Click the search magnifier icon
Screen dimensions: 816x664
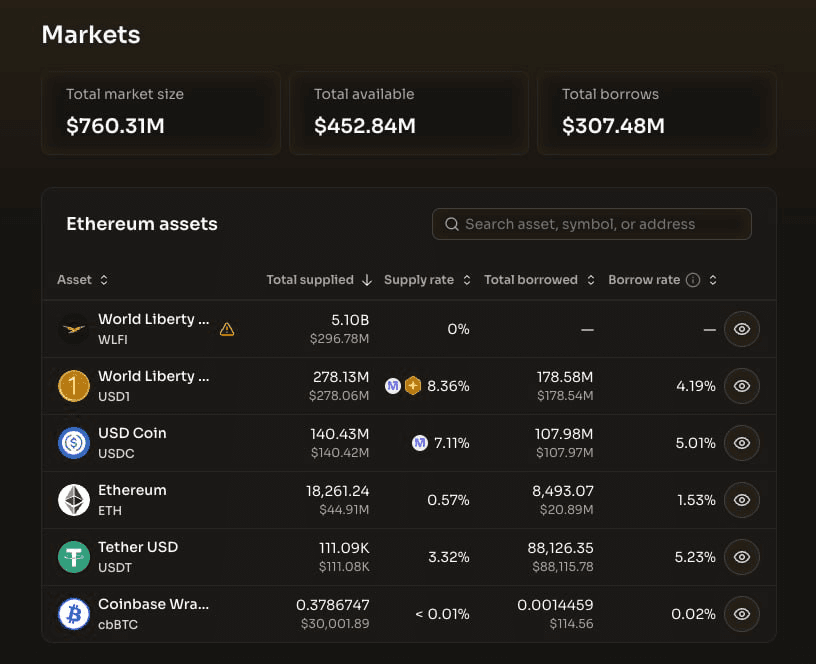[452, 224]
